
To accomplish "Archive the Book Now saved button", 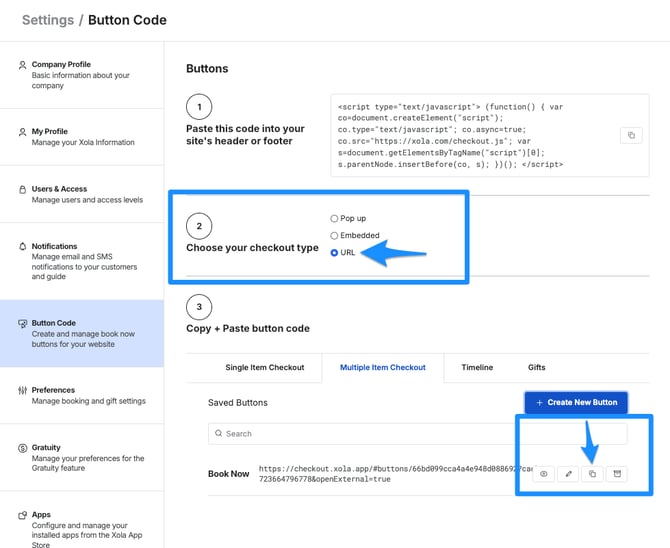I will tap(617, 474).
